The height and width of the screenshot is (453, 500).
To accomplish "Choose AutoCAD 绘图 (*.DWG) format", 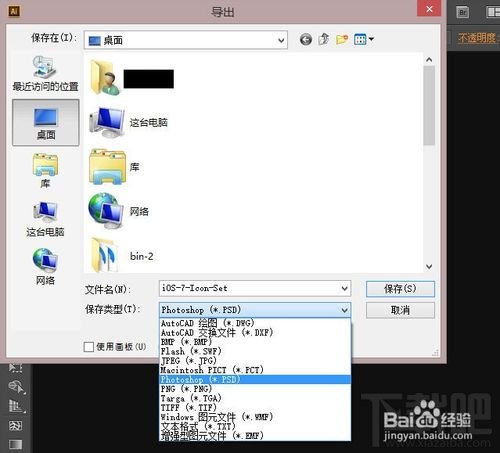I will [x=255, y=323].
